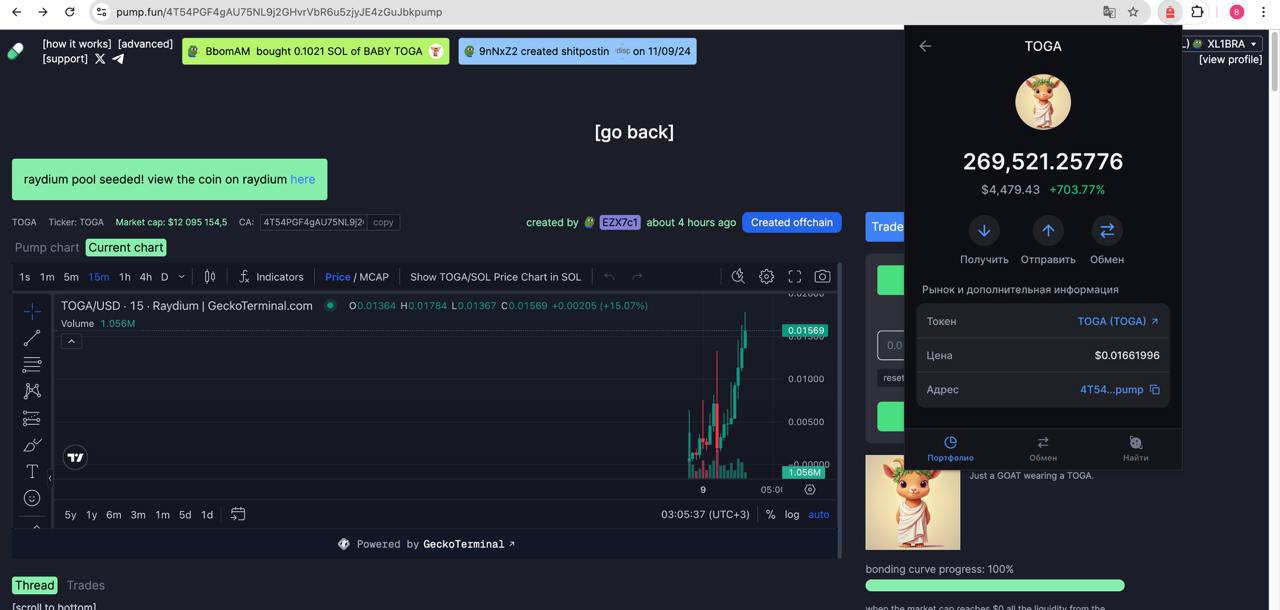Toggle auto scale on chart

tap(819, 514)
